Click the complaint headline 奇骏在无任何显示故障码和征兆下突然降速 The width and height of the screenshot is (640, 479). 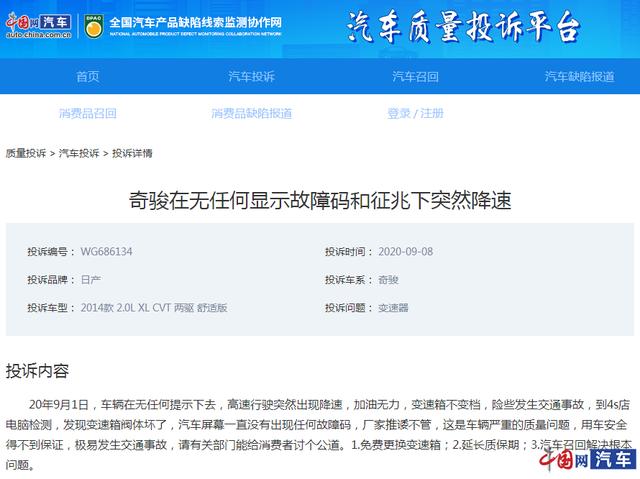tap(320, 200)
